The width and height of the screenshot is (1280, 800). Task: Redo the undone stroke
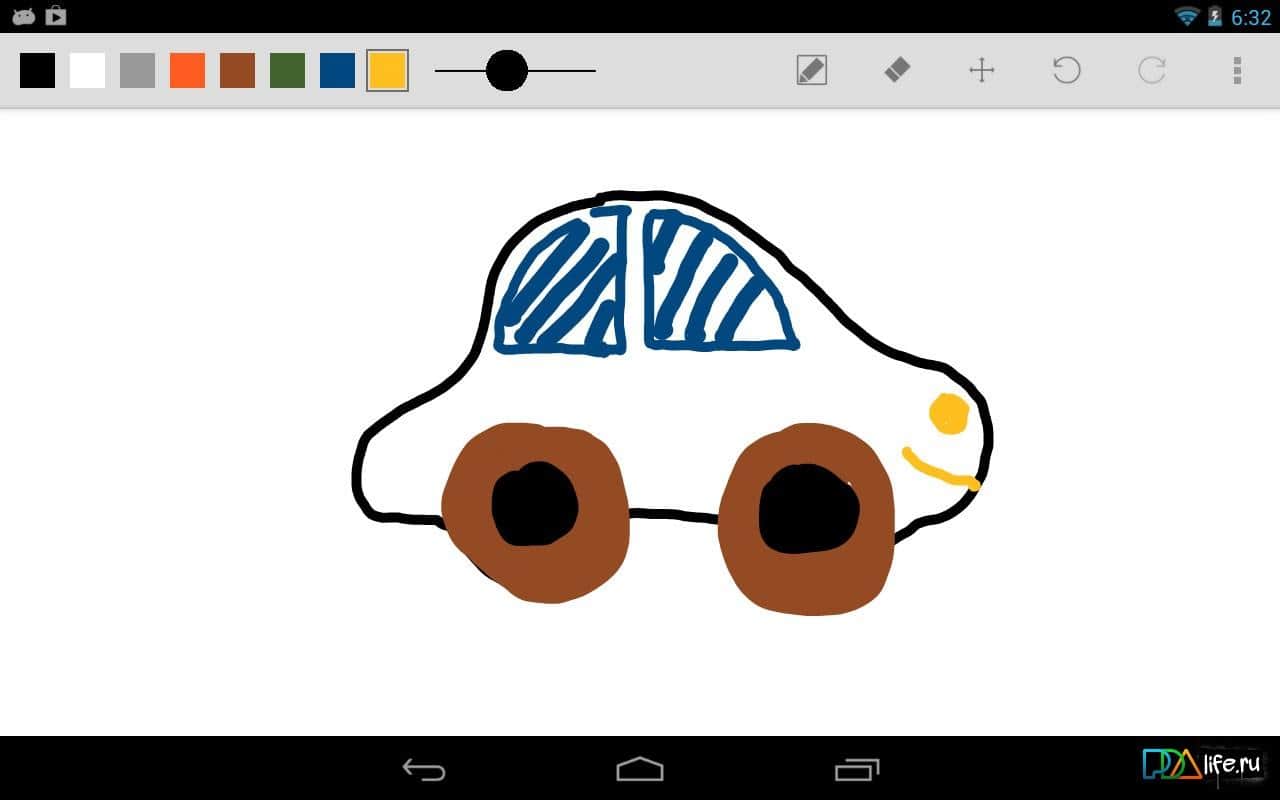[1152, 70]
